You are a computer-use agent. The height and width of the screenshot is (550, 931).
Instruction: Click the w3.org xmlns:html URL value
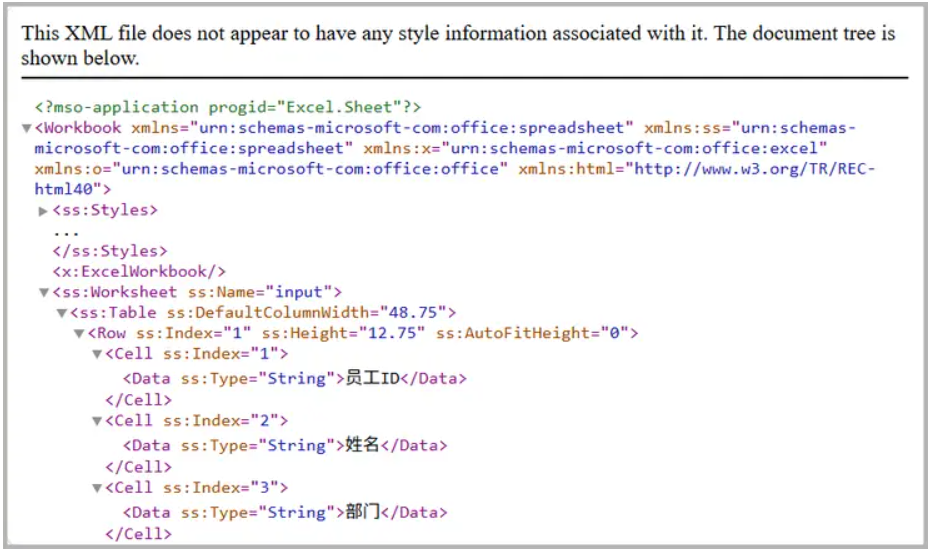pyautogui.click(x=750, y=169)
